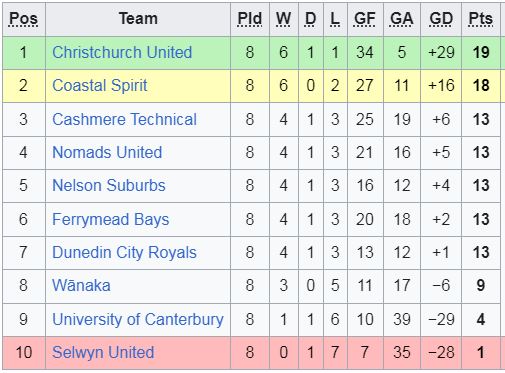Click the L column header abbreviation

point(335,19)
